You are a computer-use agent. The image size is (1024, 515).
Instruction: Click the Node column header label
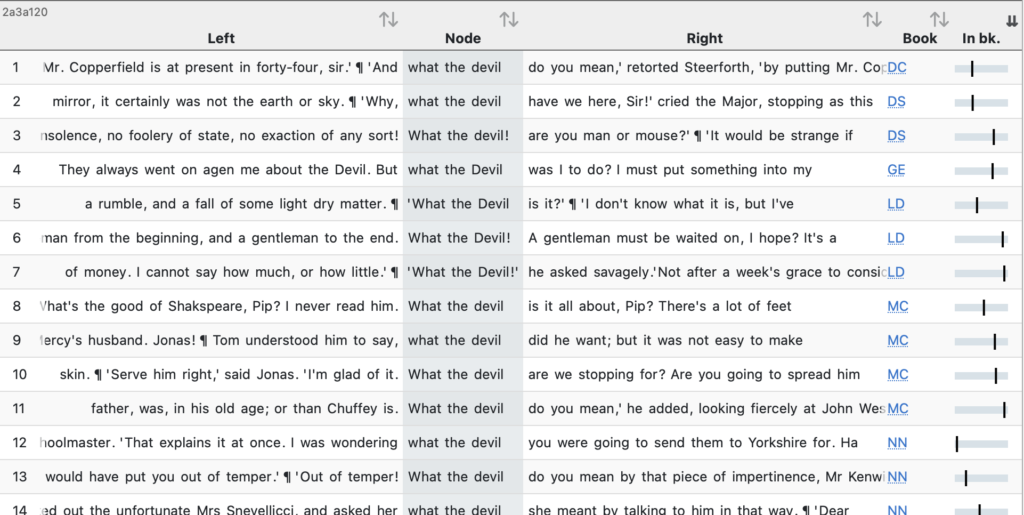click(462, 39)
